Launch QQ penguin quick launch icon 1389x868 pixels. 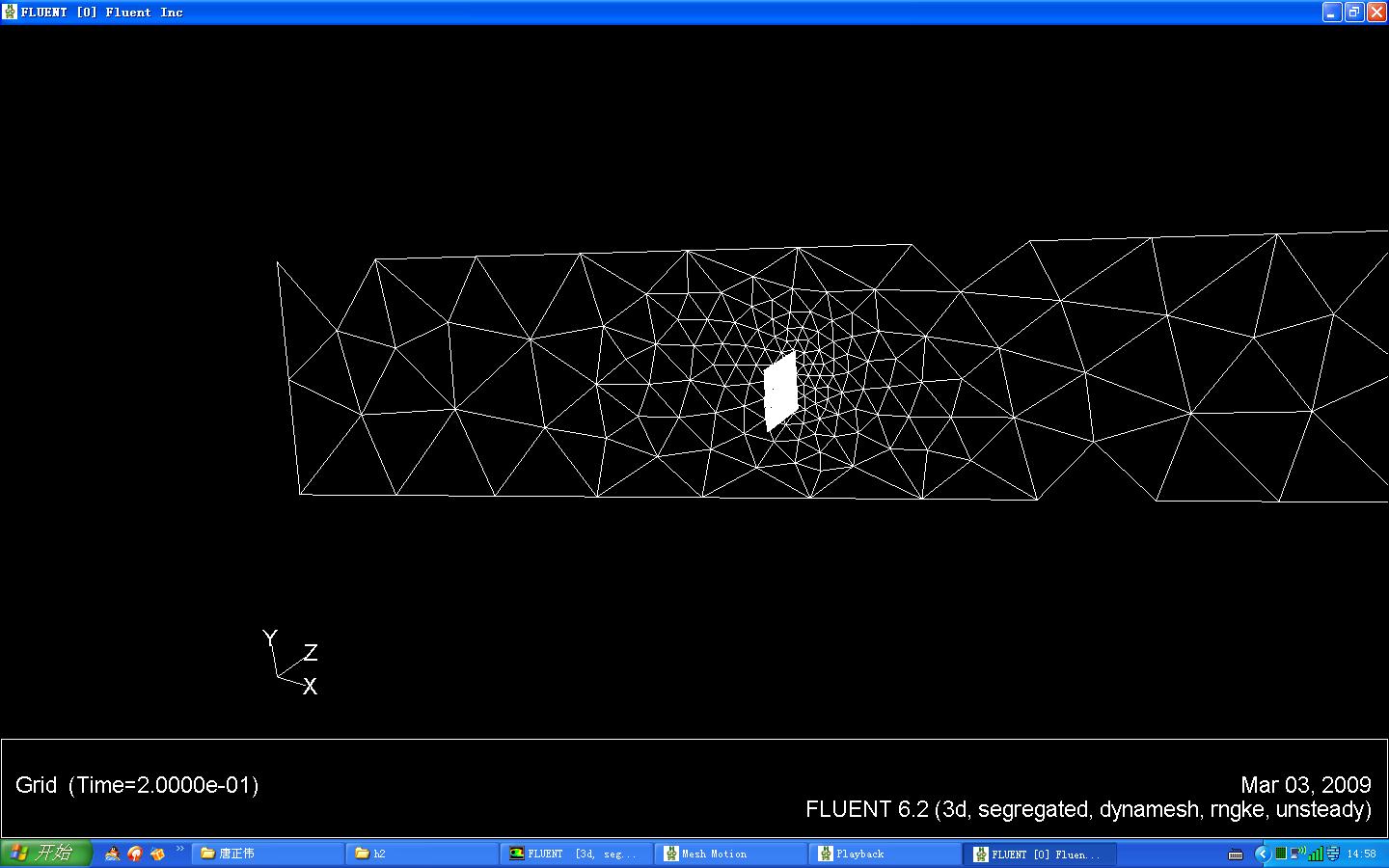113,854
